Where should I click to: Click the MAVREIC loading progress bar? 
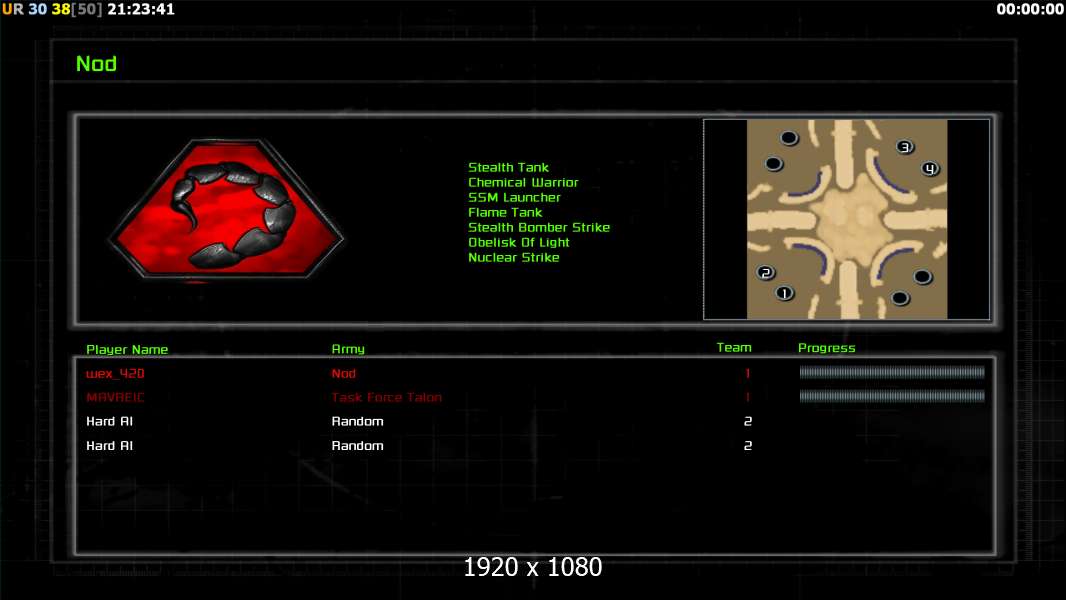pyautogui.click(x=892, y=396)
